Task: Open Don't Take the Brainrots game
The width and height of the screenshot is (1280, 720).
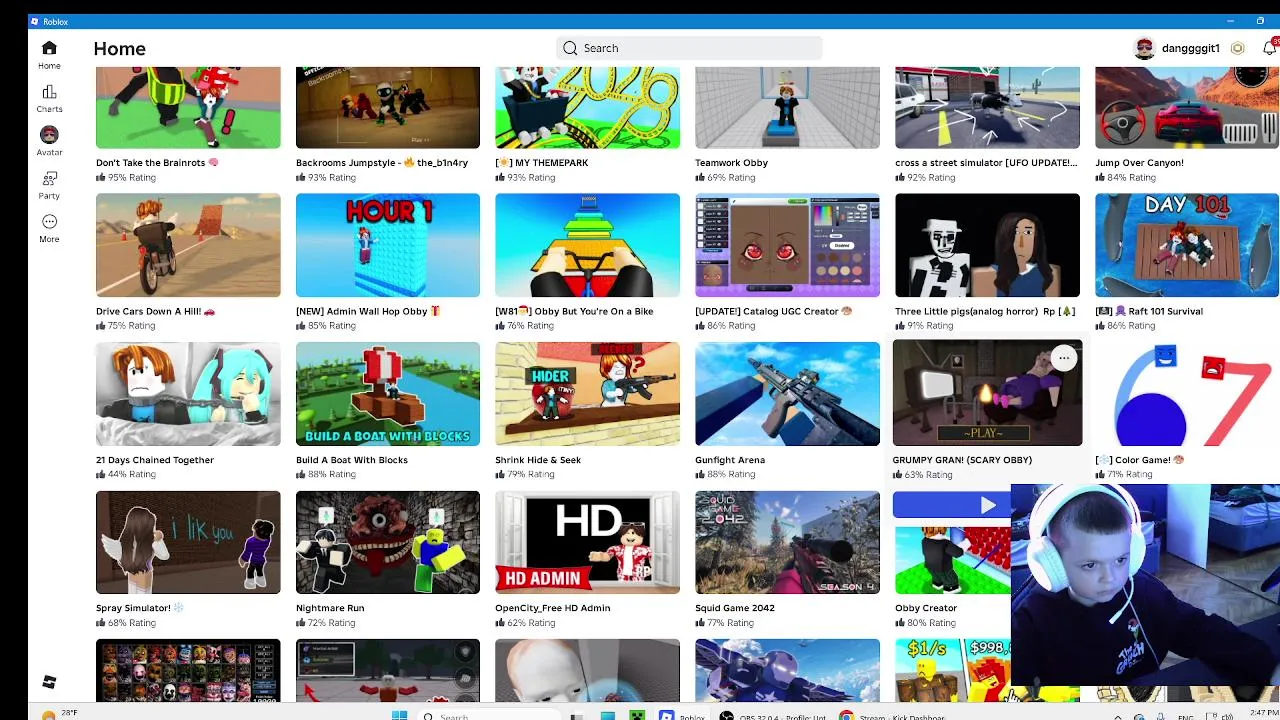Action: point(188,107)
